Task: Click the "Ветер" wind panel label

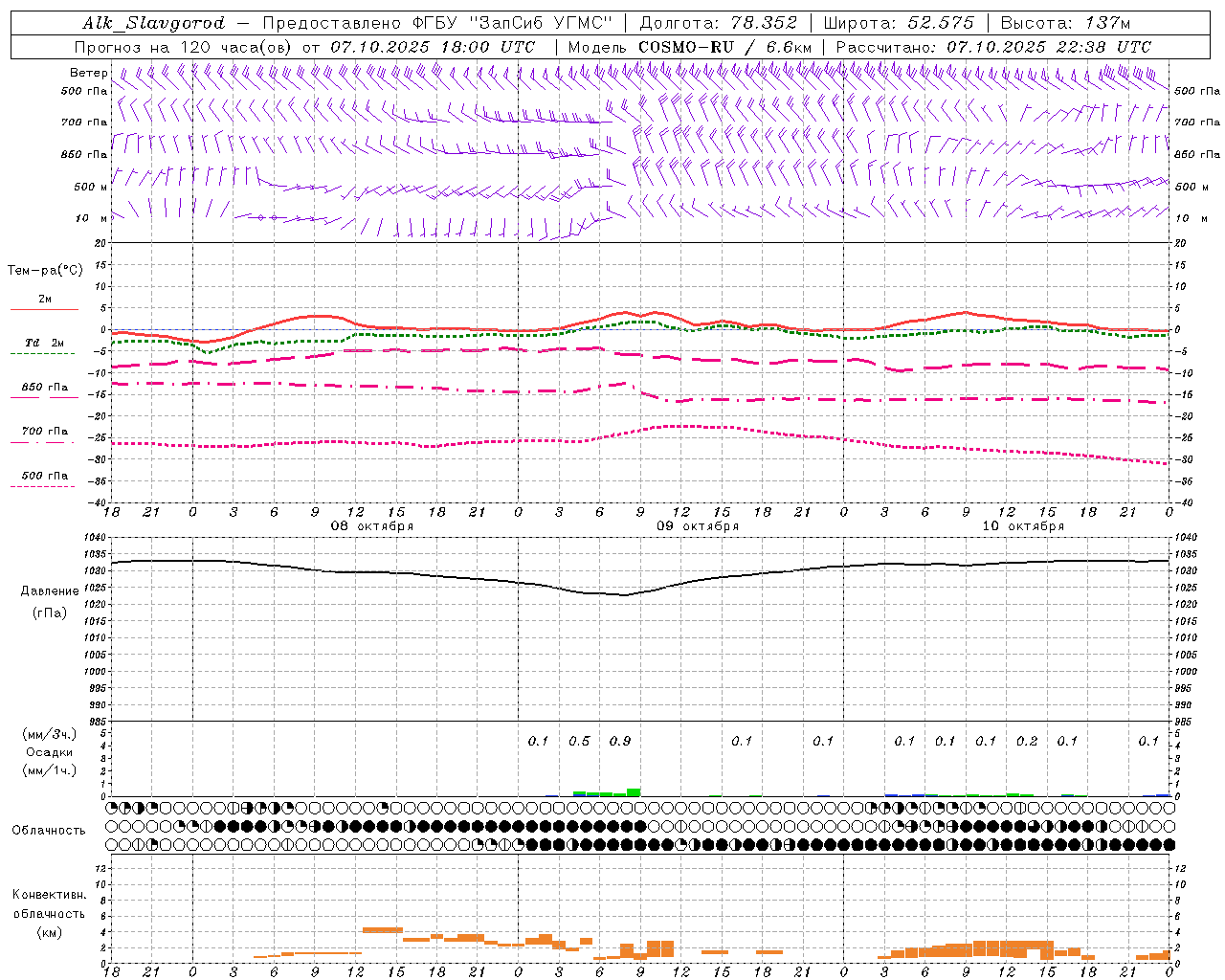Action: [x=89, y=73]
